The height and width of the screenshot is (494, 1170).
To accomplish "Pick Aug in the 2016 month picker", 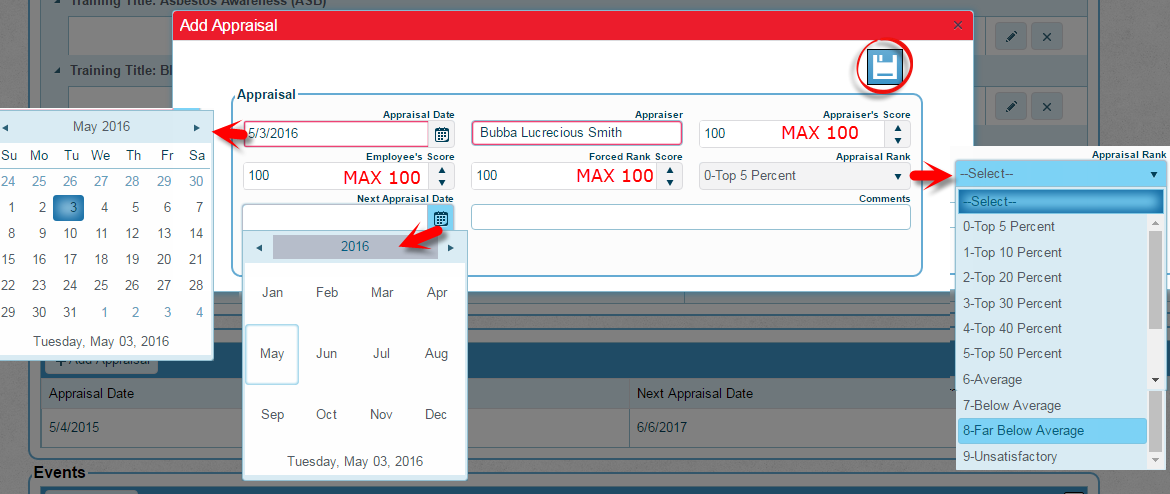I will coord(436,353).
